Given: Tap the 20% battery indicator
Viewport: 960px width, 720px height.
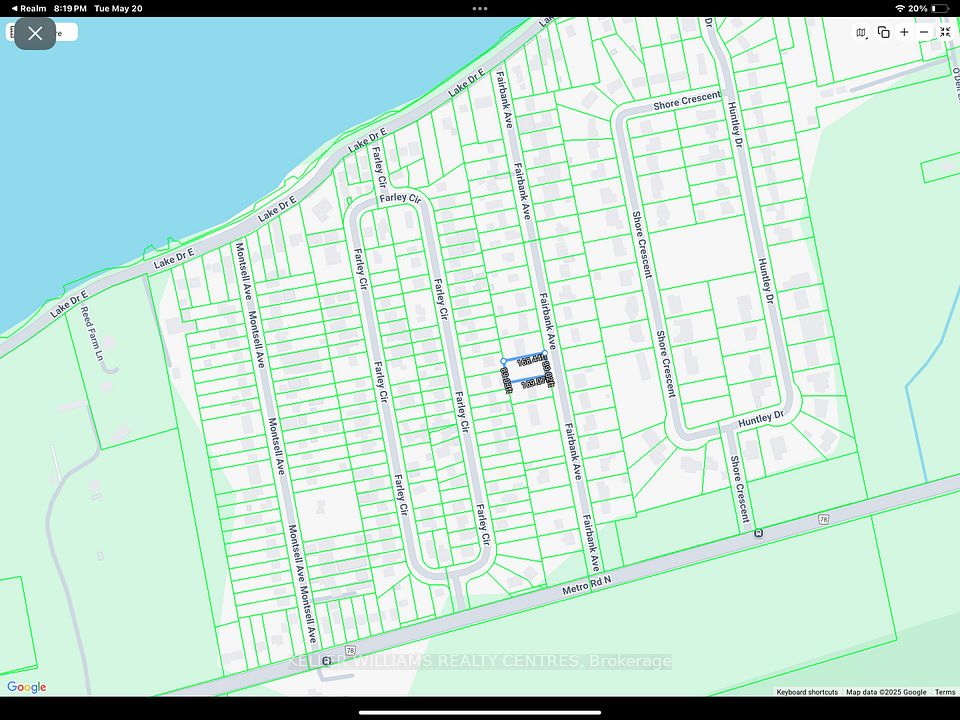Looking at the screenshot, I should pos(928,9).
